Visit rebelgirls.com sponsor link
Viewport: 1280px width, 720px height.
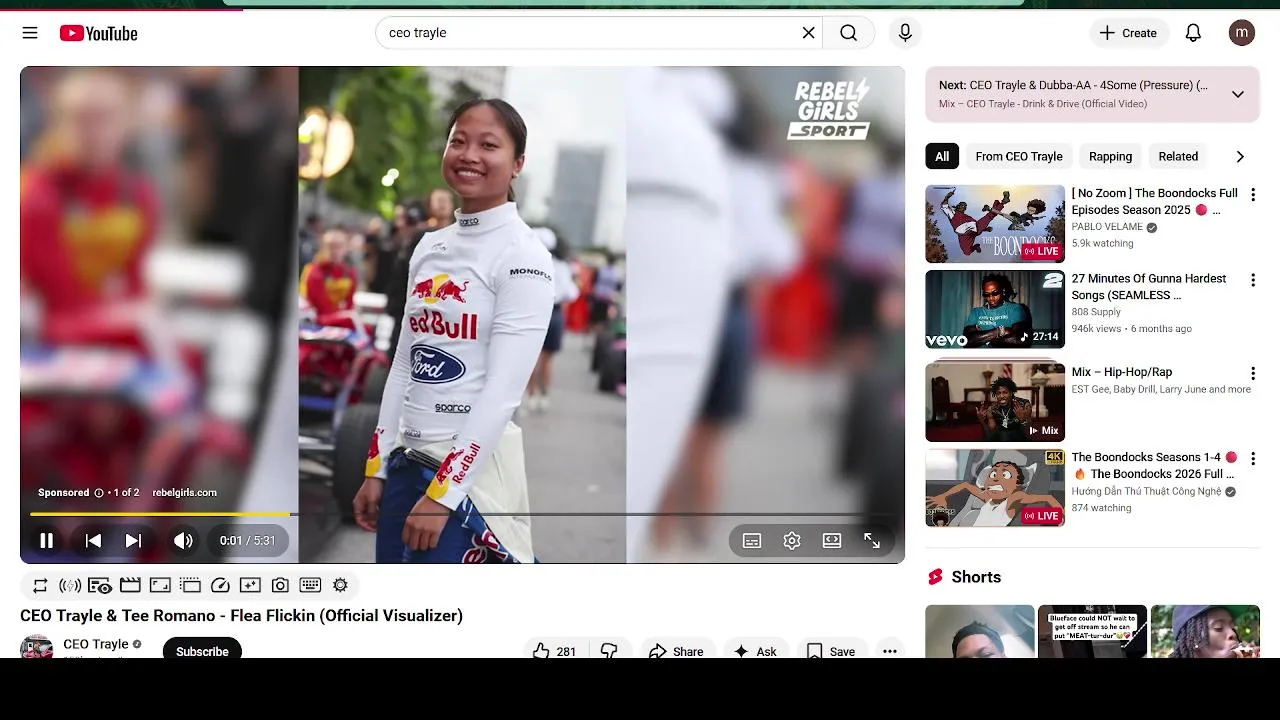(x=184, y=492)
